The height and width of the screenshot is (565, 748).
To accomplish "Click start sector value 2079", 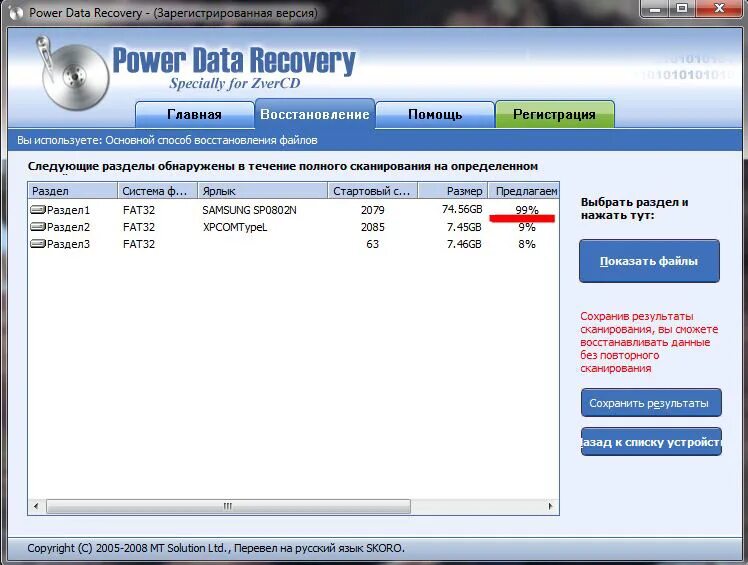I will [x=373, y=210].
